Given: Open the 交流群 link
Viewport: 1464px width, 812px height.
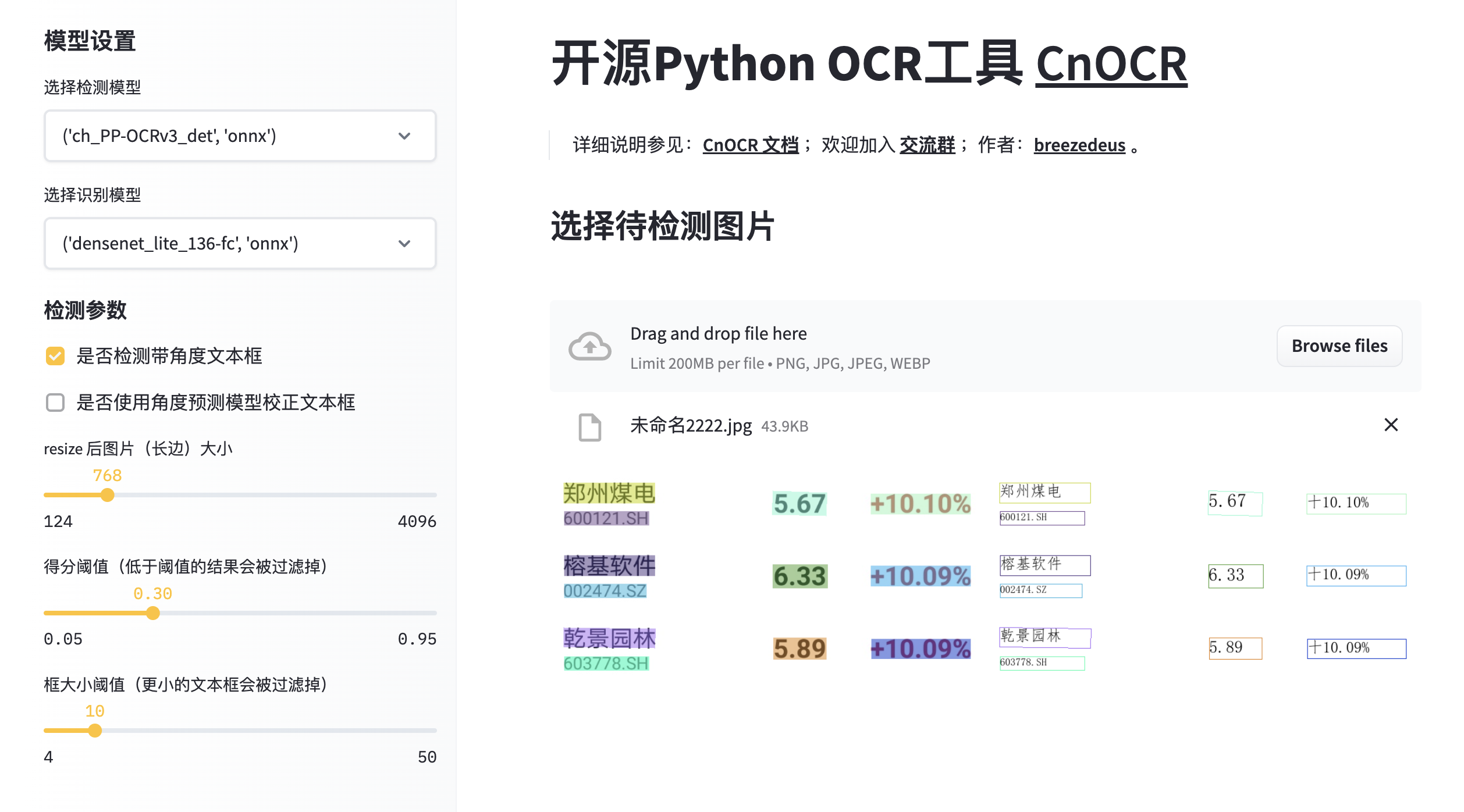Looking at the screenshot, I should tap(926, 144).
